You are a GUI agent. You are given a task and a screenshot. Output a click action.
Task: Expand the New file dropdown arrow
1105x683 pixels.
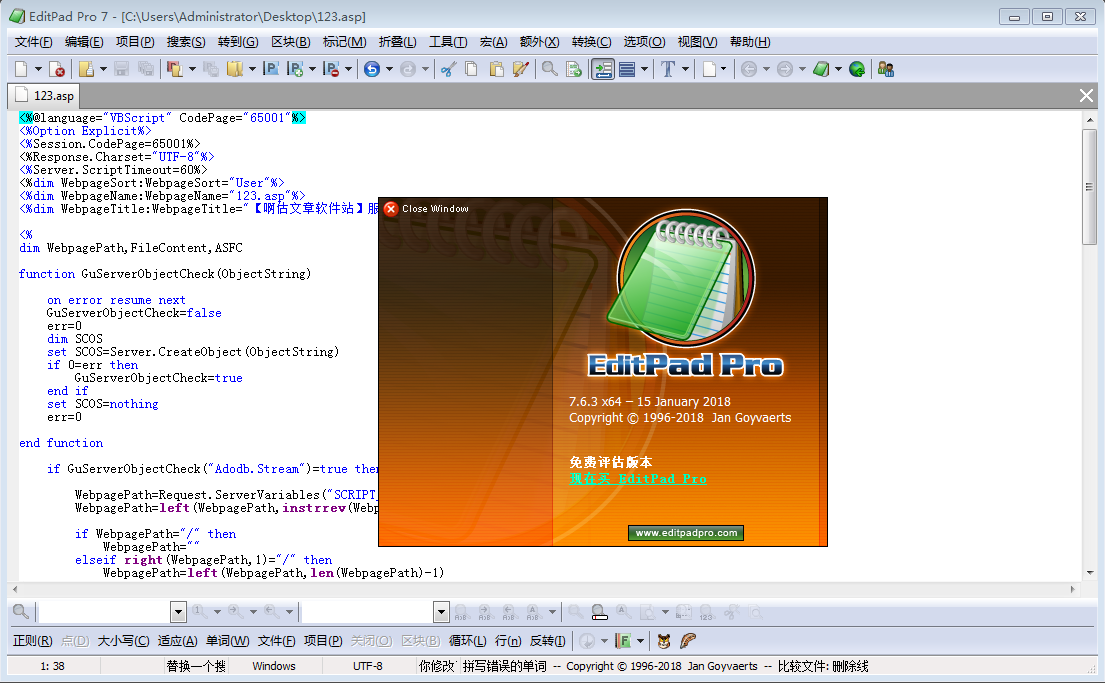(x=38, y=69)
